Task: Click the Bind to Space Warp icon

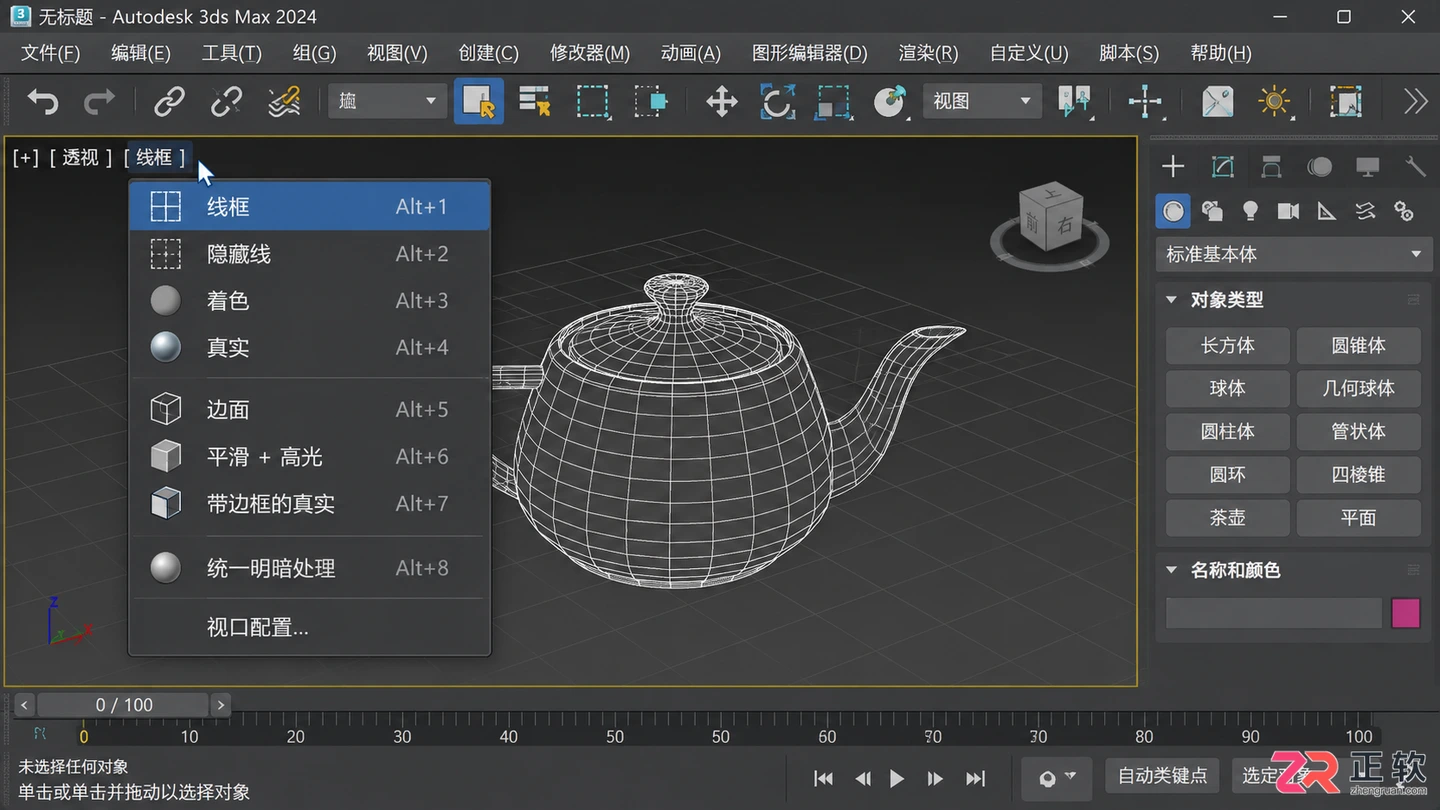Action: (285, 101)
